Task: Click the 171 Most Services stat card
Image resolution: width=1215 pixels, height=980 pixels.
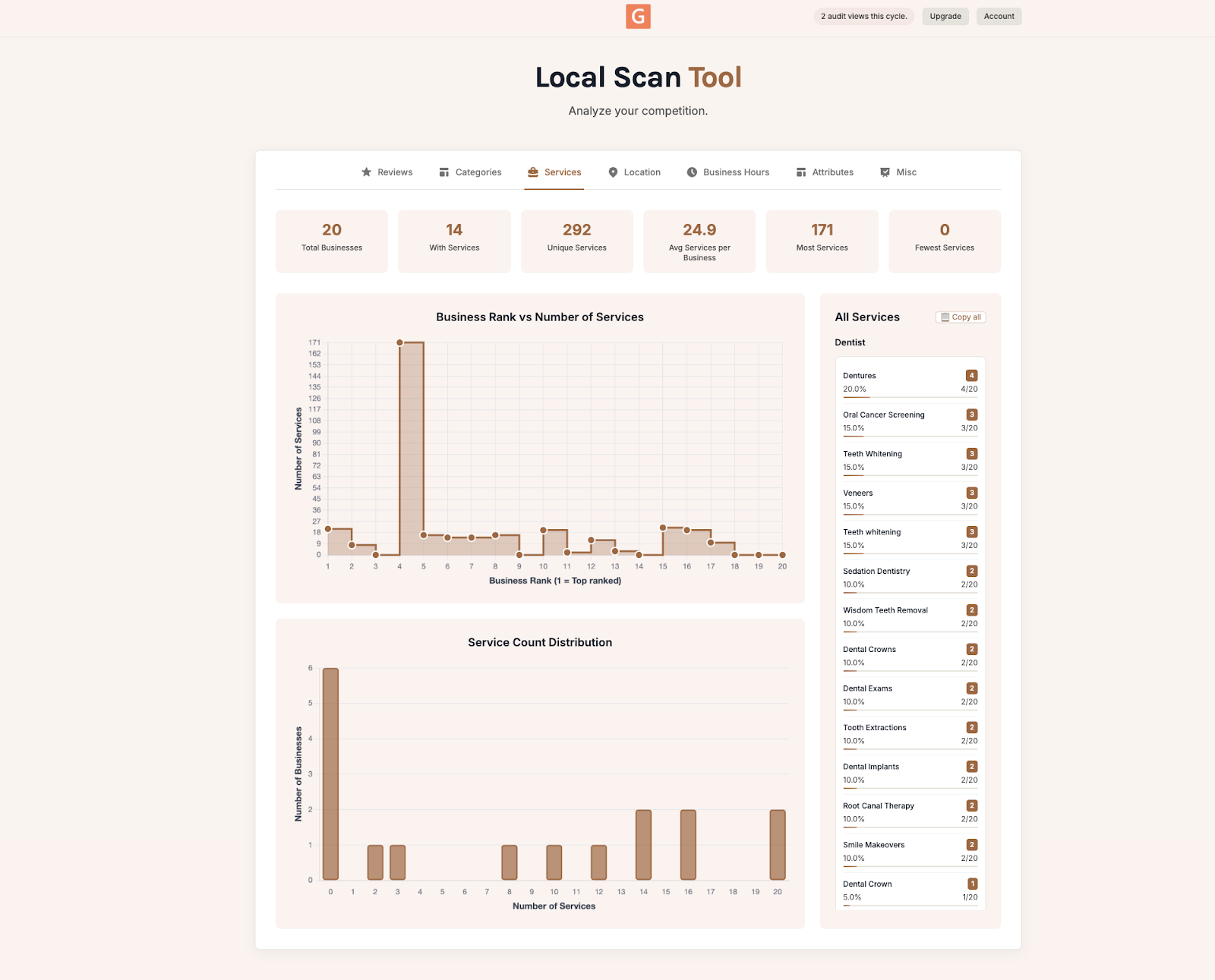Action: pyautogui.click(x=822, y=241)
